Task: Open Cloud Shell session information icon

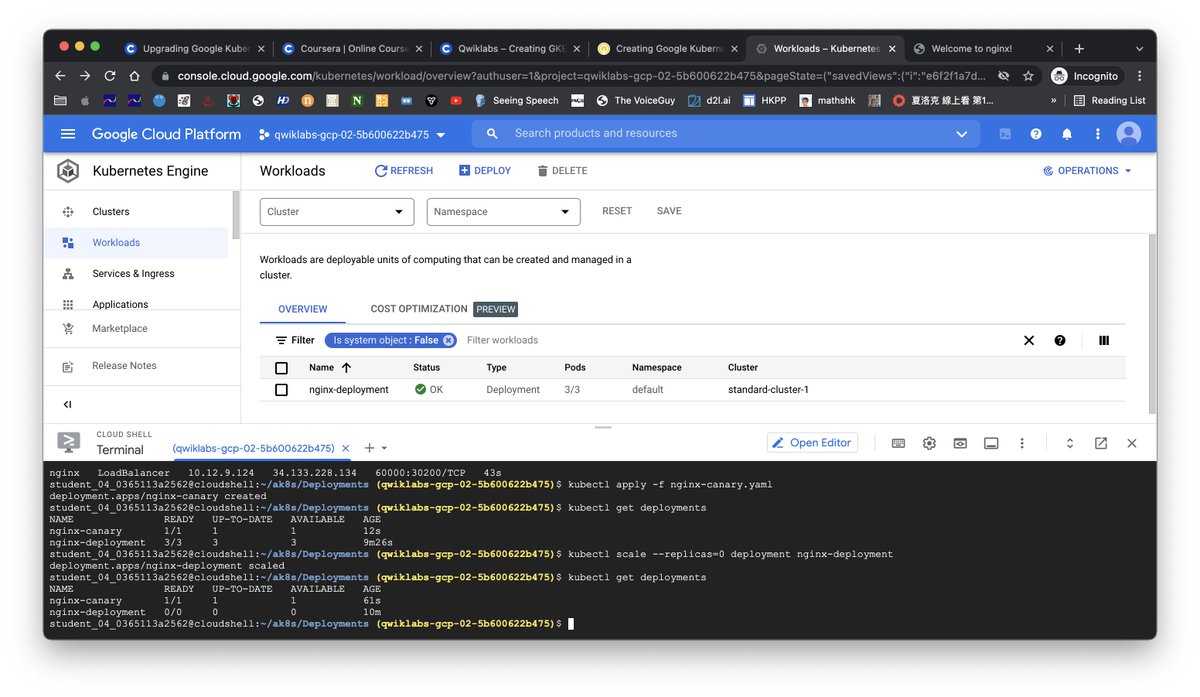Action: [991, 443]
